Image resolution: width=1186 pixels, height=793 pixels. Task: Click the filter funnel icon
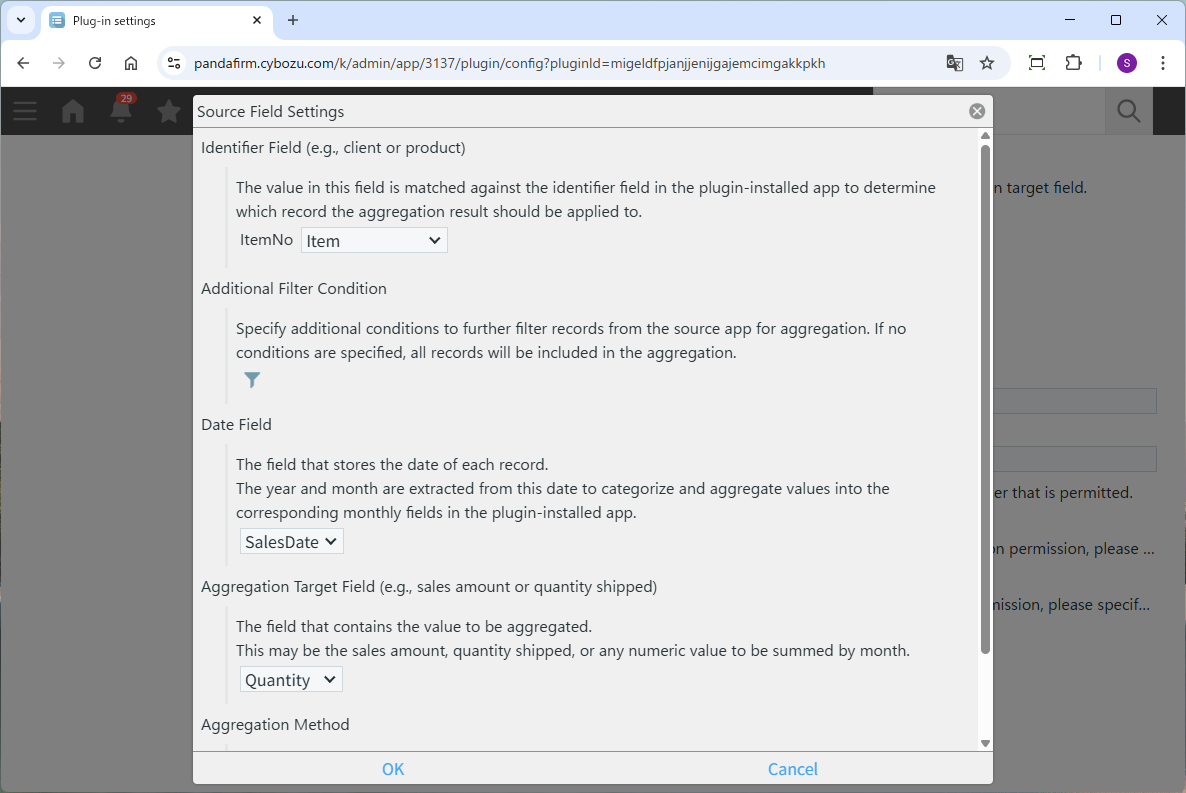coord(252,380)
